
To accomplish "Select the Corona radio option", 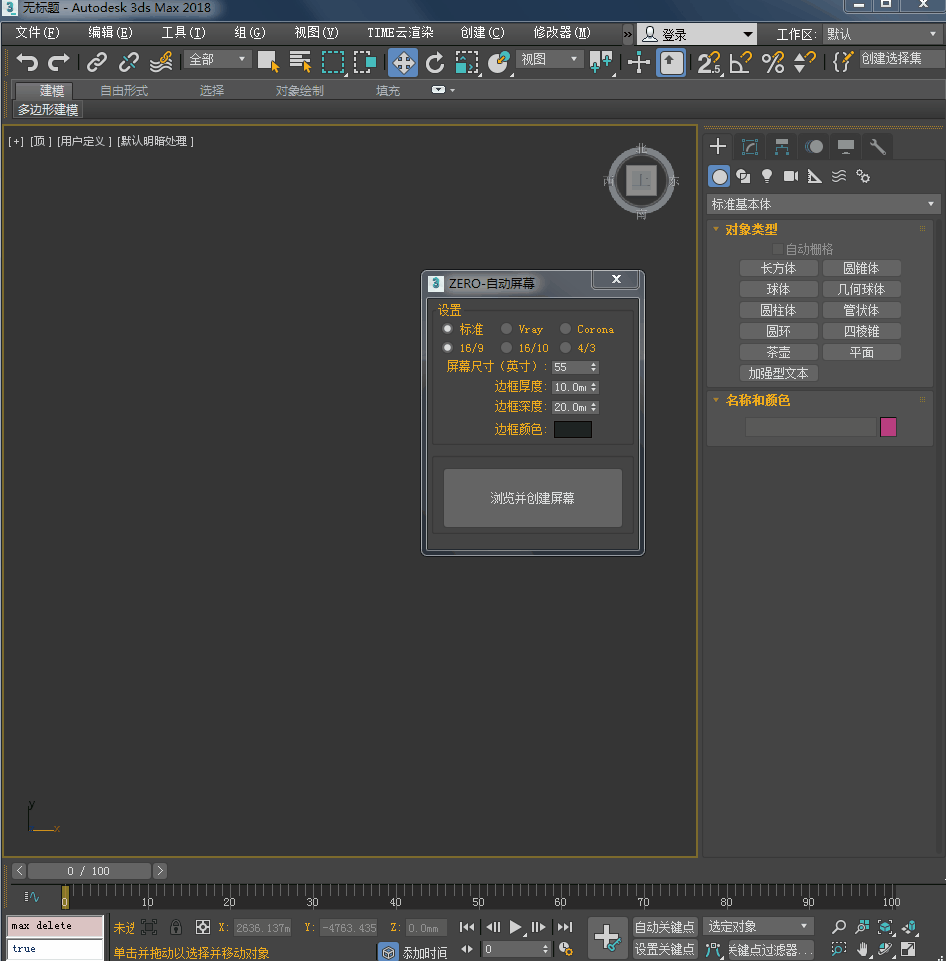I will 566,329.
